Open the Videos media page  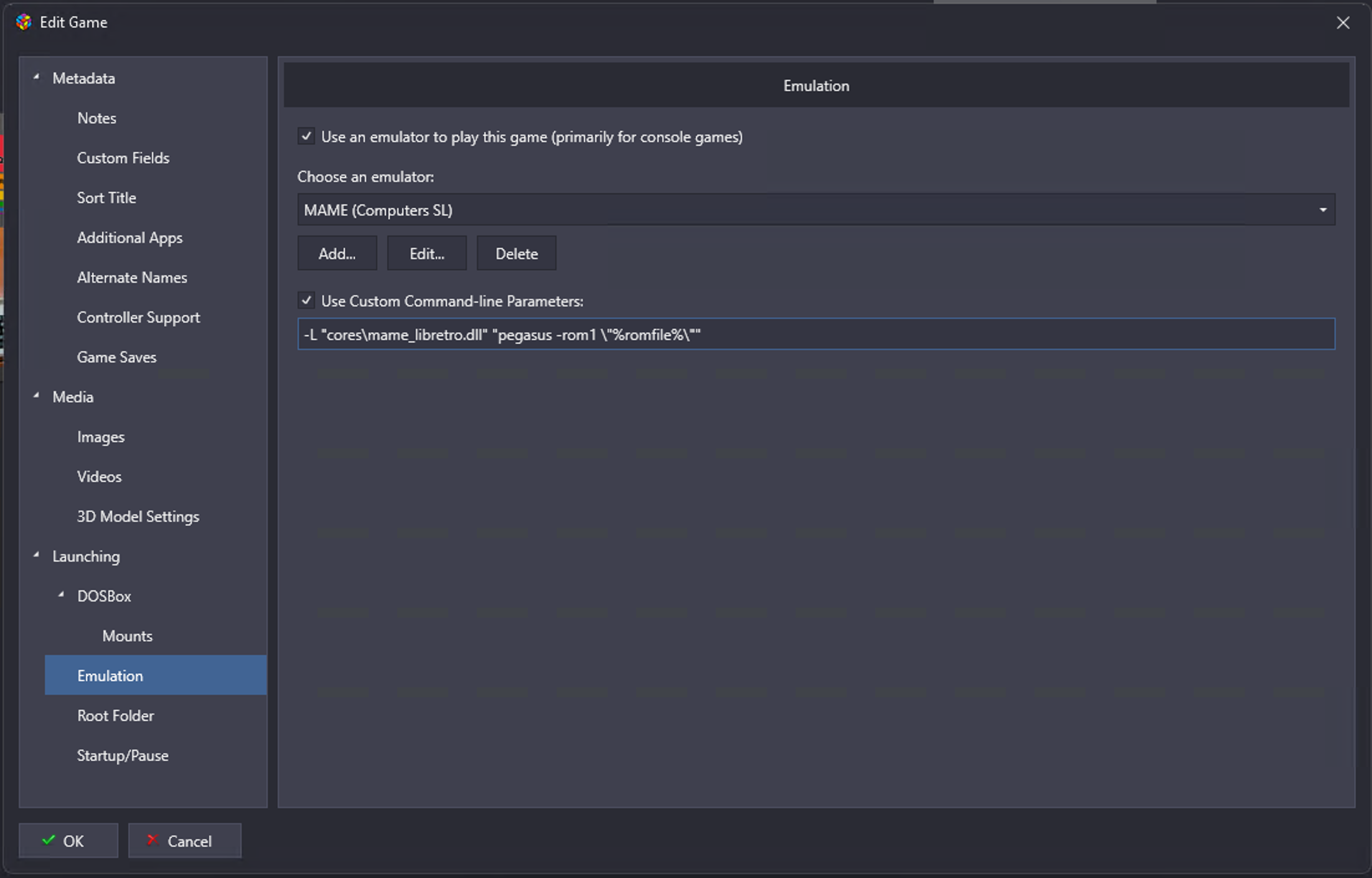coord(99,477)
